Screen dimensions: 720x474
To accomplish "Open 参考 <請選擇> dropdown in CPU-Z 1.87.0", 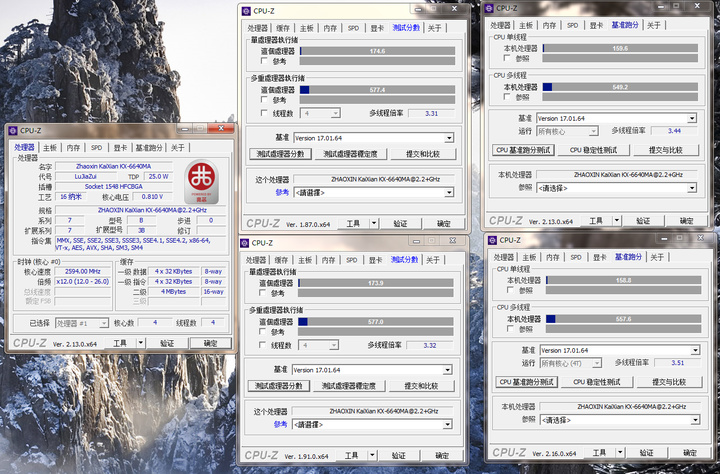I will pos(374,193).
